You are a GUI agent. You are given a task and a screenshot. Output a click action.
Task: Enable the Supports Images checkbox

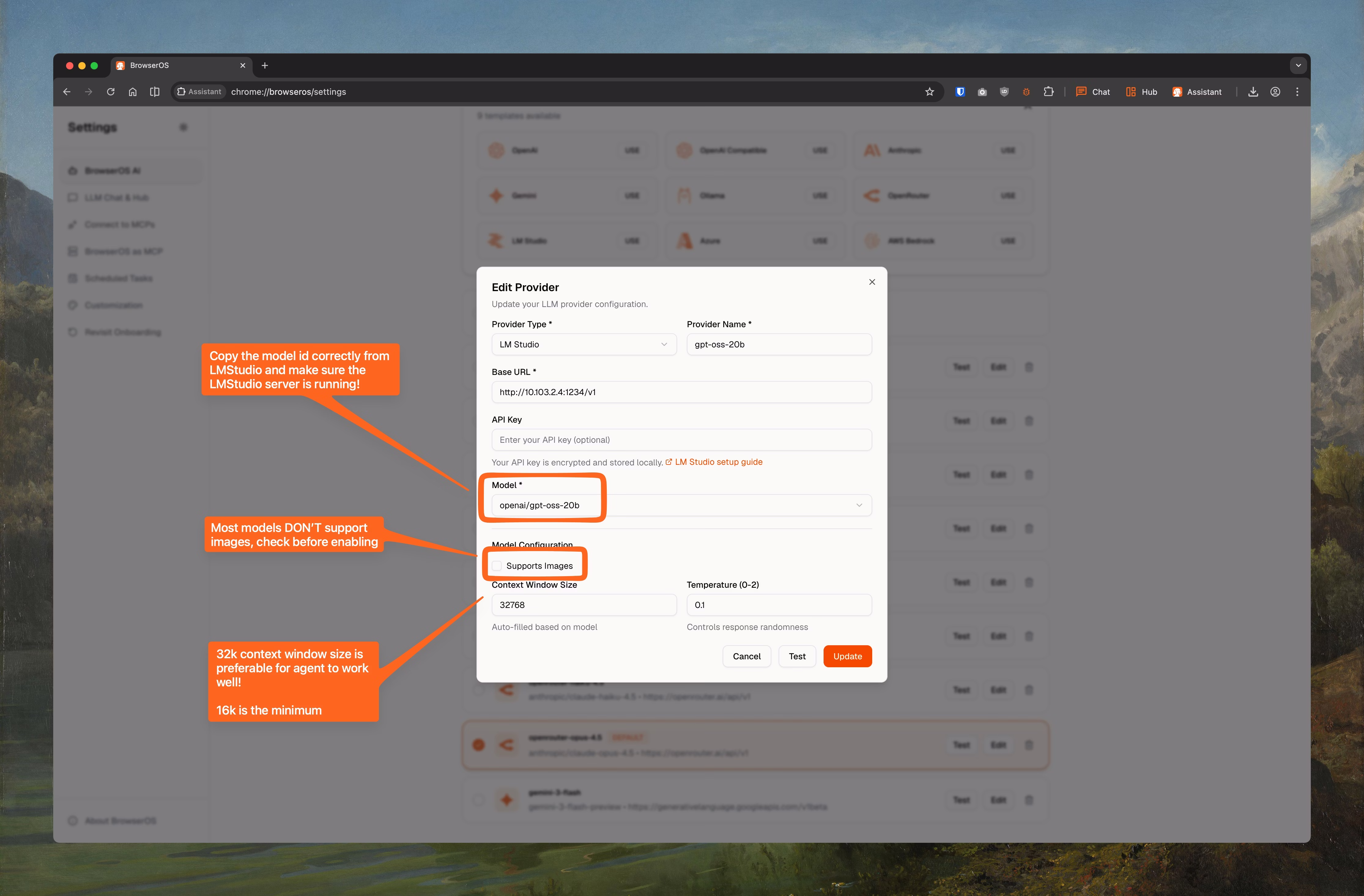click(496, 565)
